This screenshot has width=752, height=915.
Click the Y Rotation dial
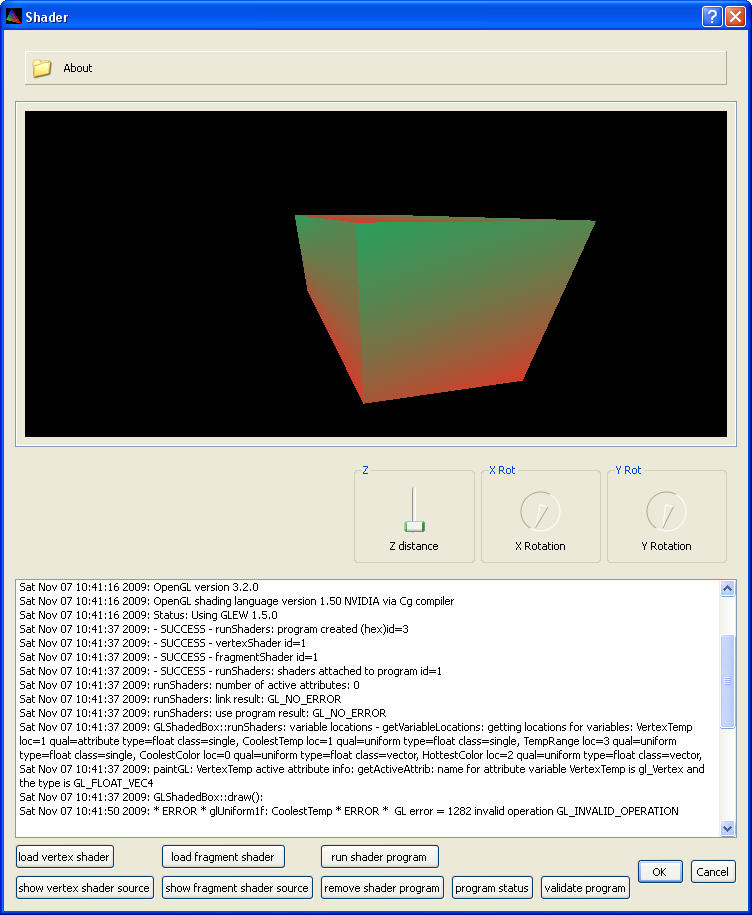666,511
